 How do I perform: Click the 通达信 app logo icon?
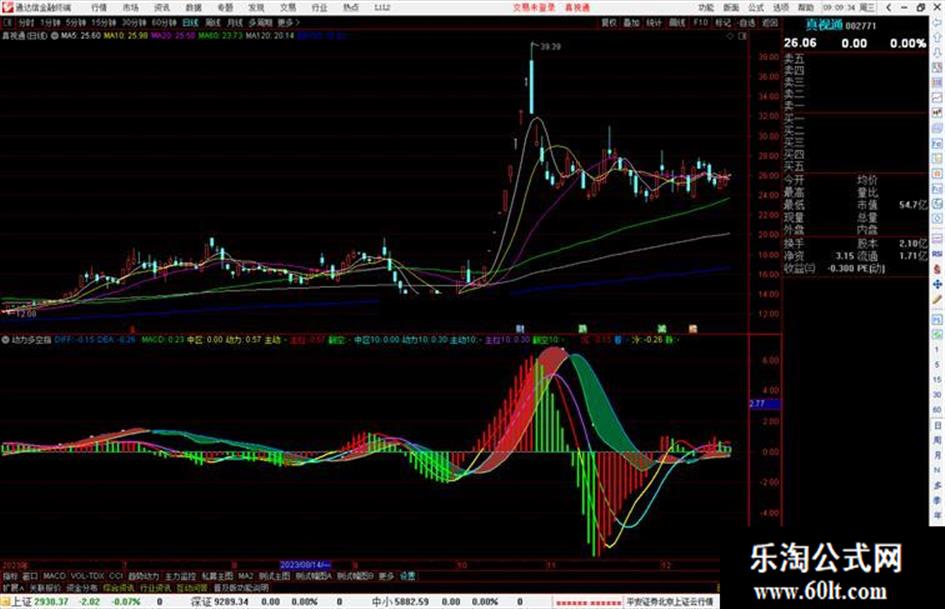(x=8, y=7)
